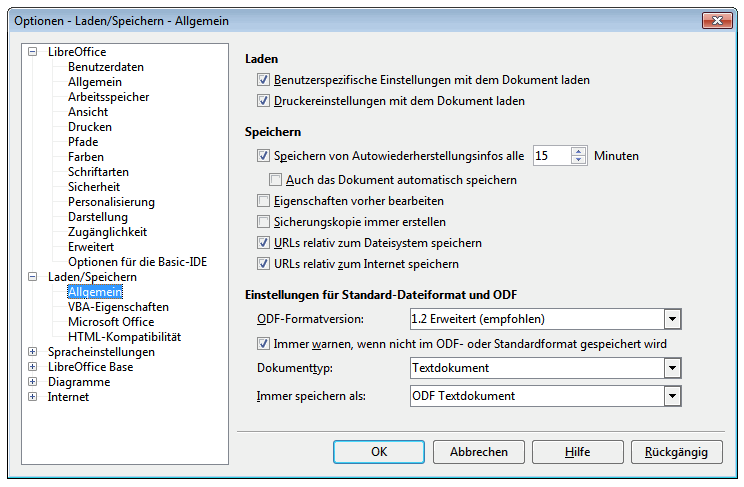Increase the minutes spinner value

click(x=578, y=151)
